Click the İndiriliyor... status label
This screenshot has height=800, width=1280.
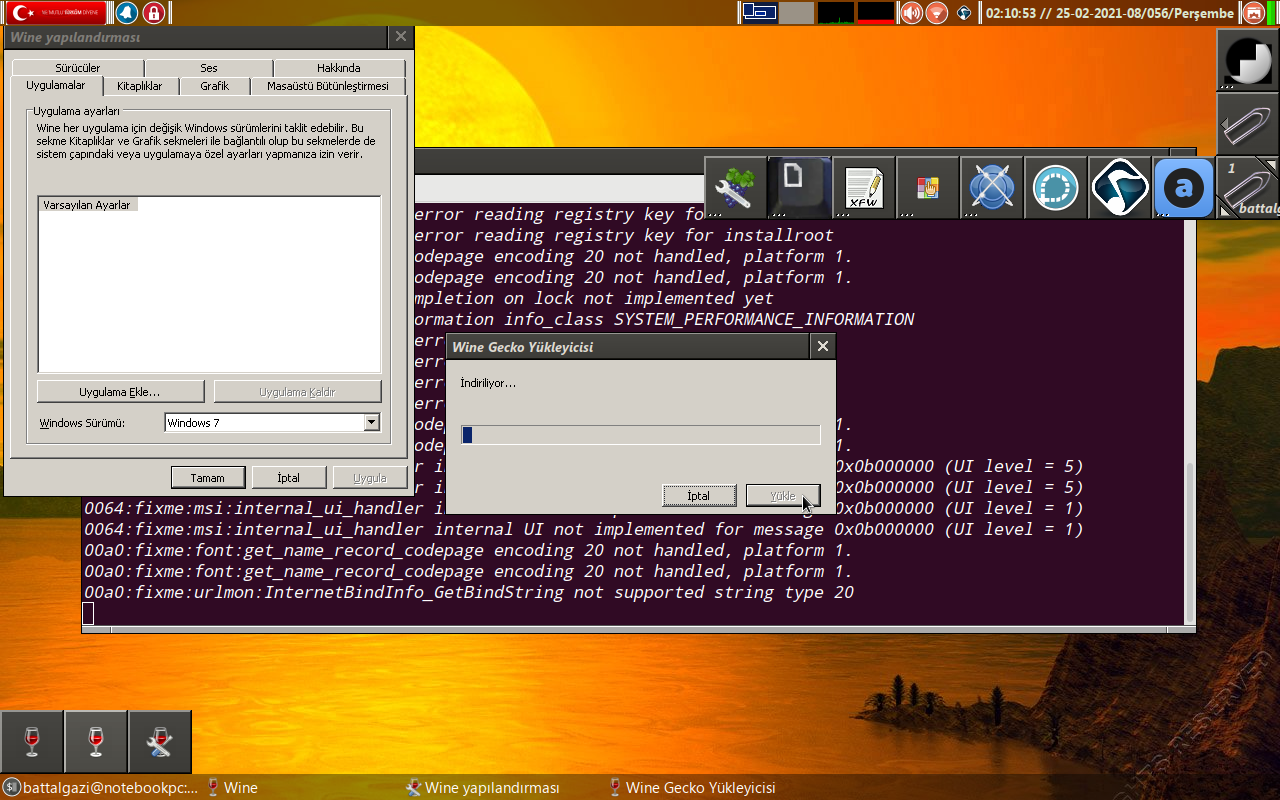(x=488, y=383)
